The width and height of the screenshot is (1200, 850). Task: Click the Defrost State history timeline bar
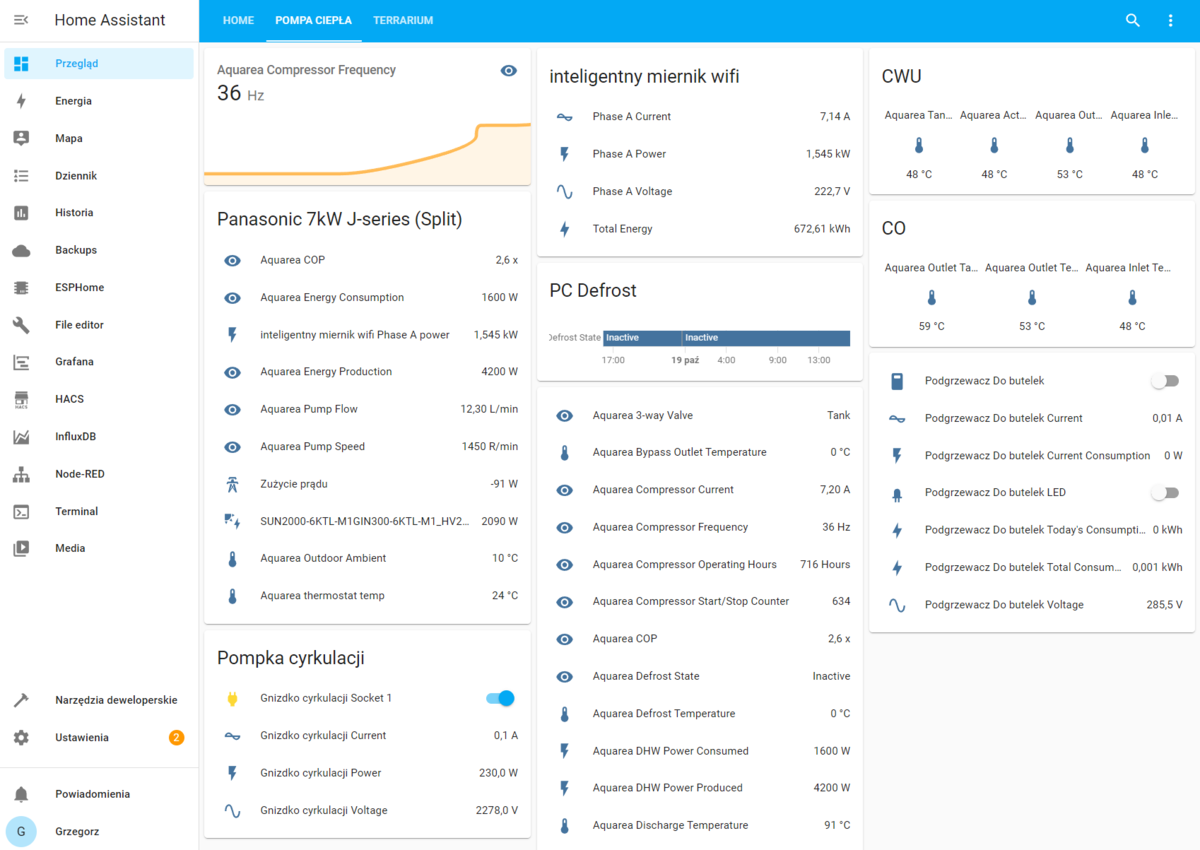click(x=726, y=338)
